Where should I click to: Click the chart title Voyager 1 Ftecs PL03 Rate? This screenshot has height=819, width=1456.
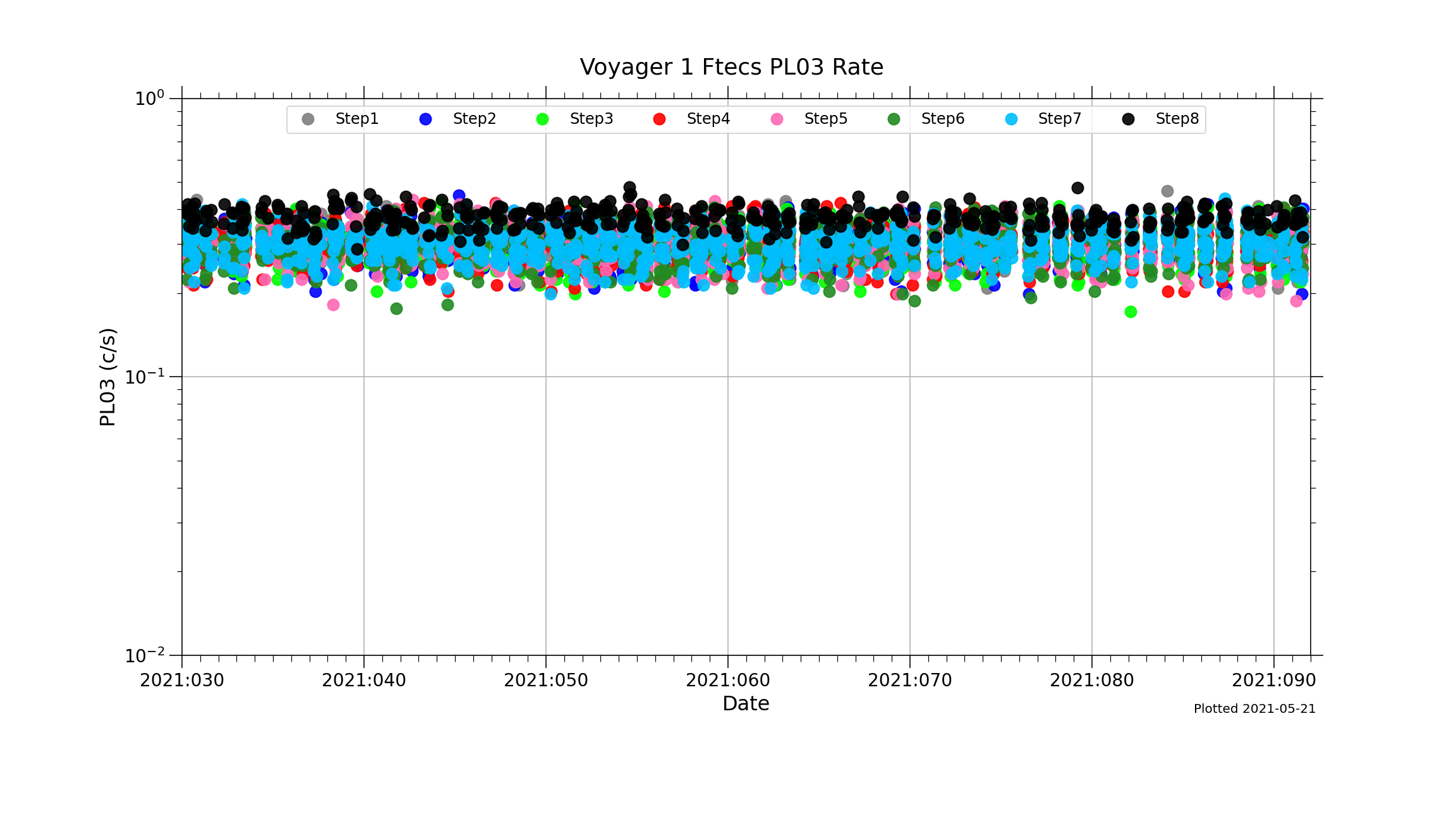731,67
